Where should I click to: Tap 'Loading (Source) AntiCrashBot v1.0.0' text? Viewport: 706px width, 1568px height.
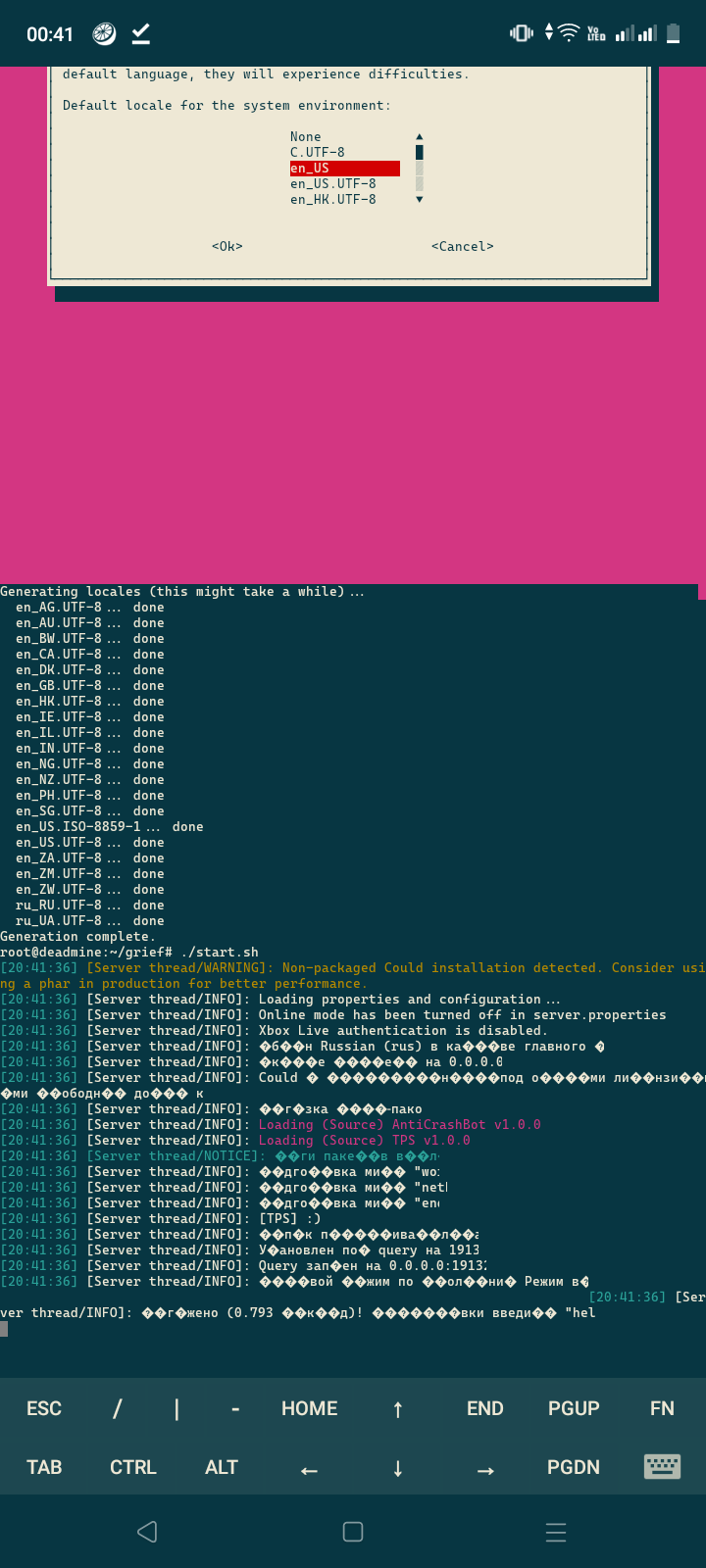tap(400, 1125)
